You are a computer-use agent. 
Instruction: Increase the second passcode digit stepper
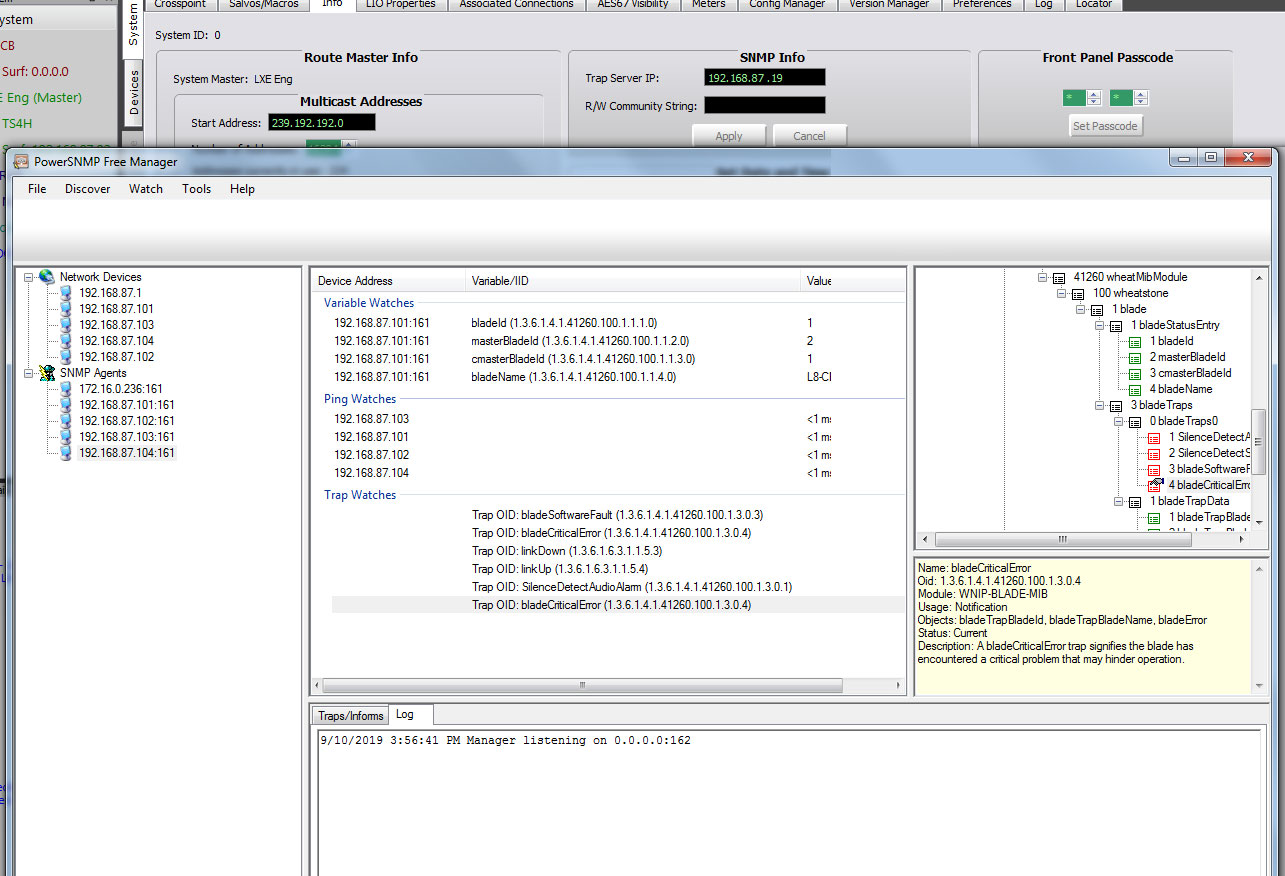(x=1141, y=94)
